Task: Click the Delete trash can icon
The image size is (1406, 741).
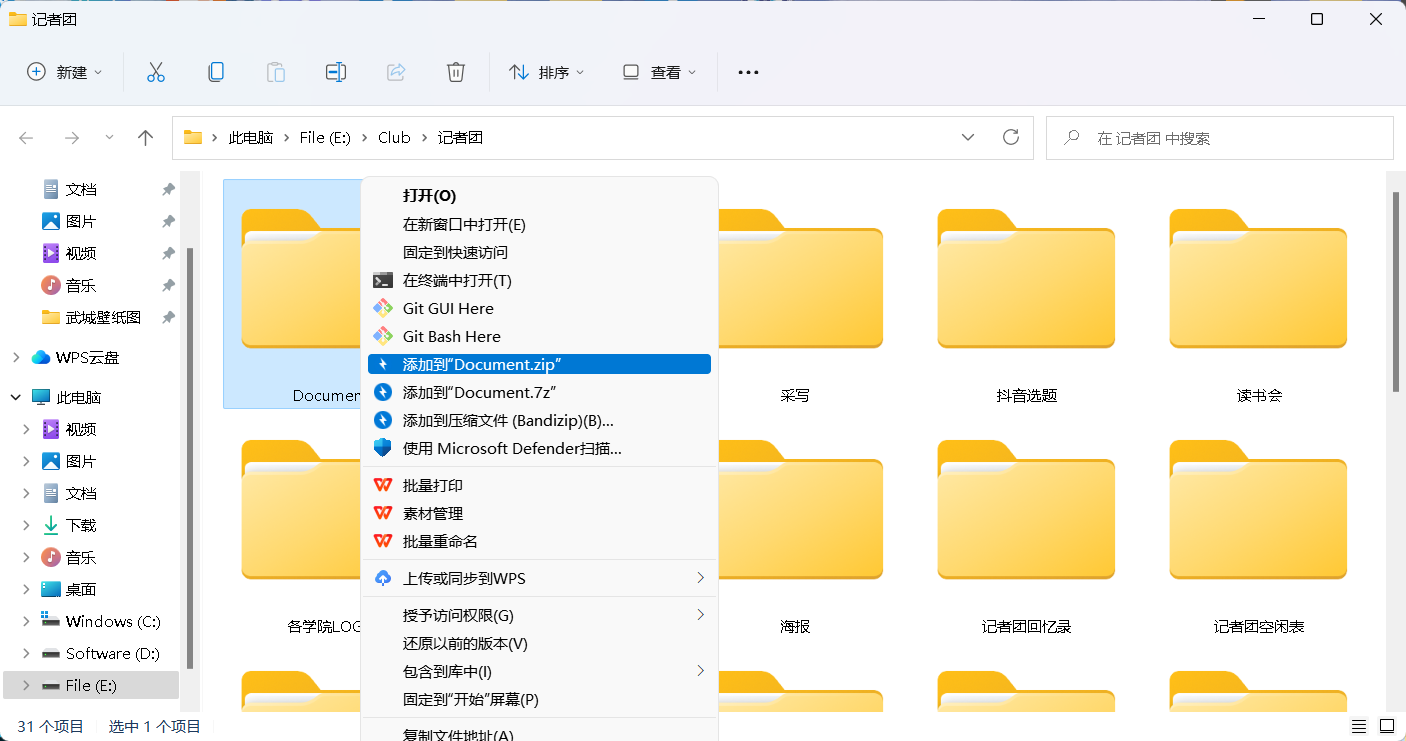Action: tap(455, 72)
